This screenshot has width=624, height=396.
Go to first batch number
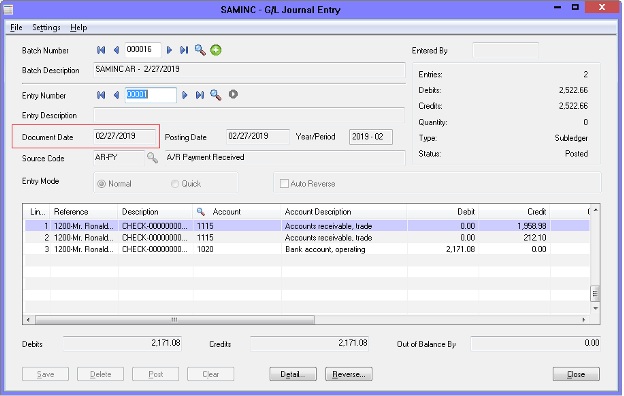(x=101, y=50)
